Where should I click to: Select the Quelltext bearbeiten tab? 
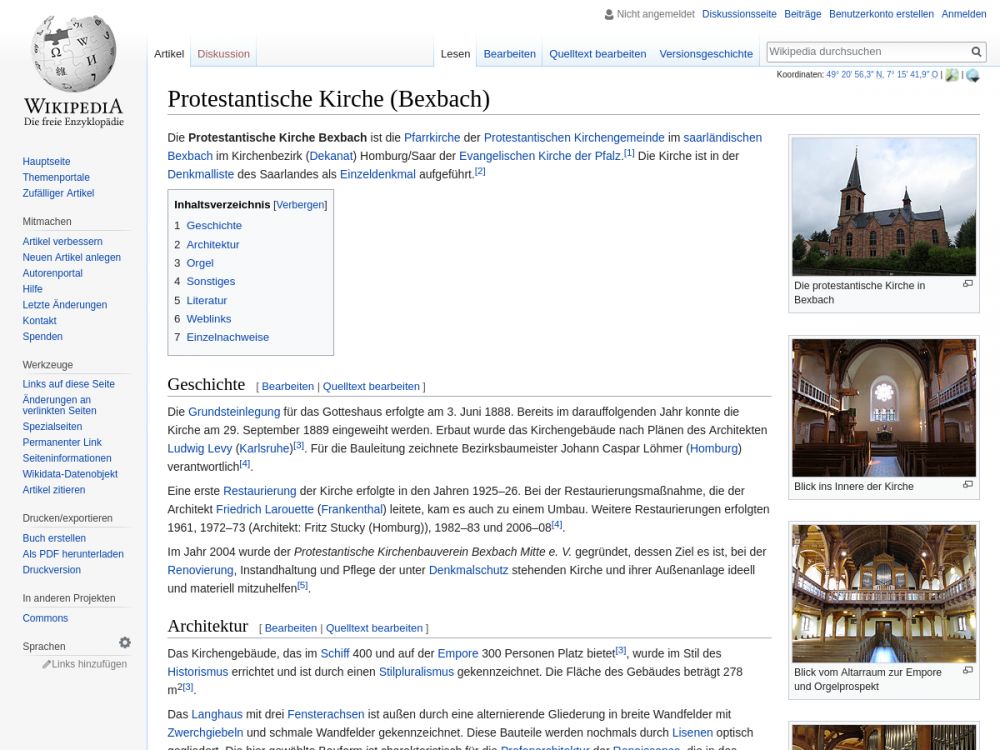597,54
